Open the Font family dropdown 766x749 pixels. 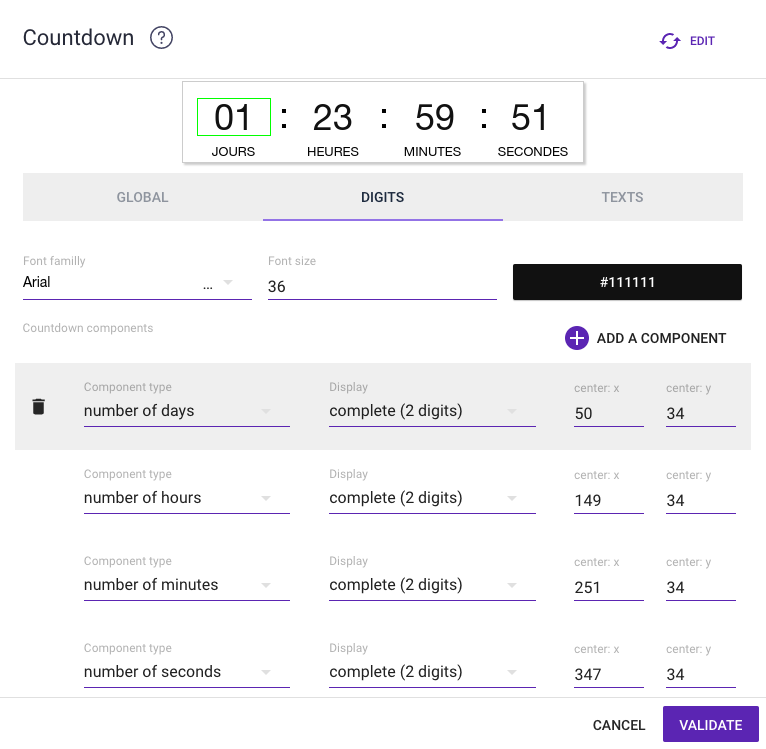click(137, 283)
